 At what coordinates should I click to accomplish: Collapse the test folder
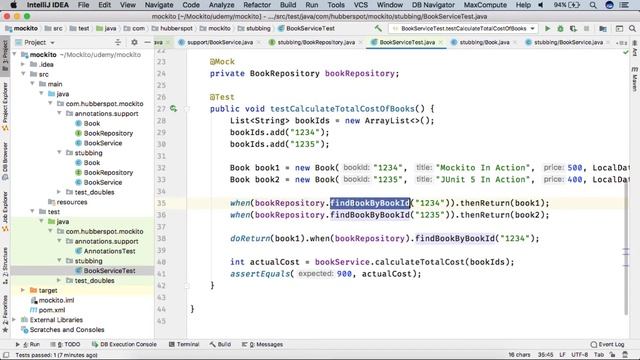32,211
